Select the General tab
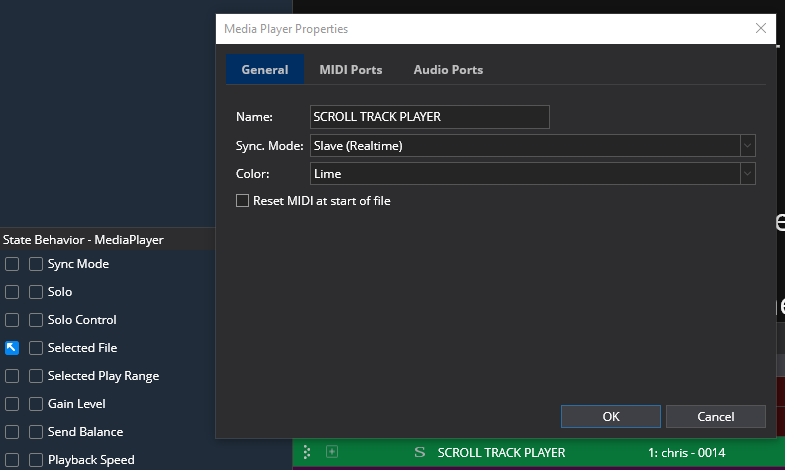The image size is (785, 470). coord(265,70)
